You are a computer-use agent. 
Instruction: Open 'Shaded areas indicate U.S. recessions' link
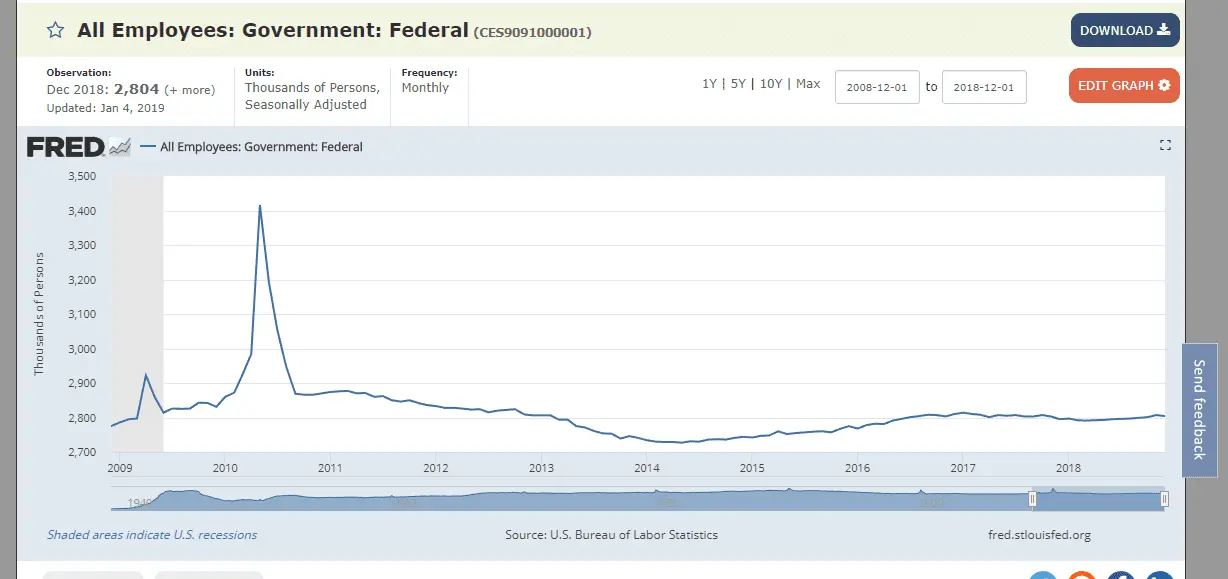(152, 535)
